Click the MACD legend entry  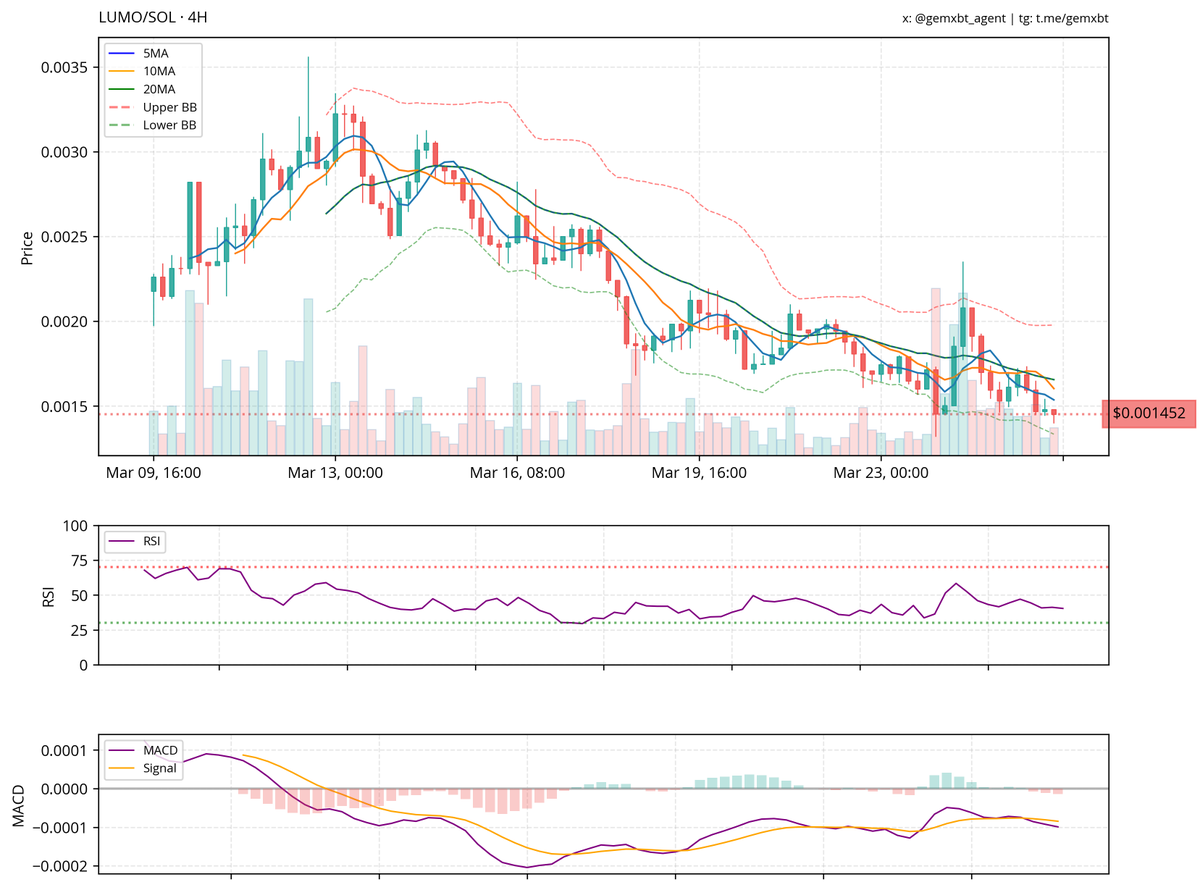(143, 750)
